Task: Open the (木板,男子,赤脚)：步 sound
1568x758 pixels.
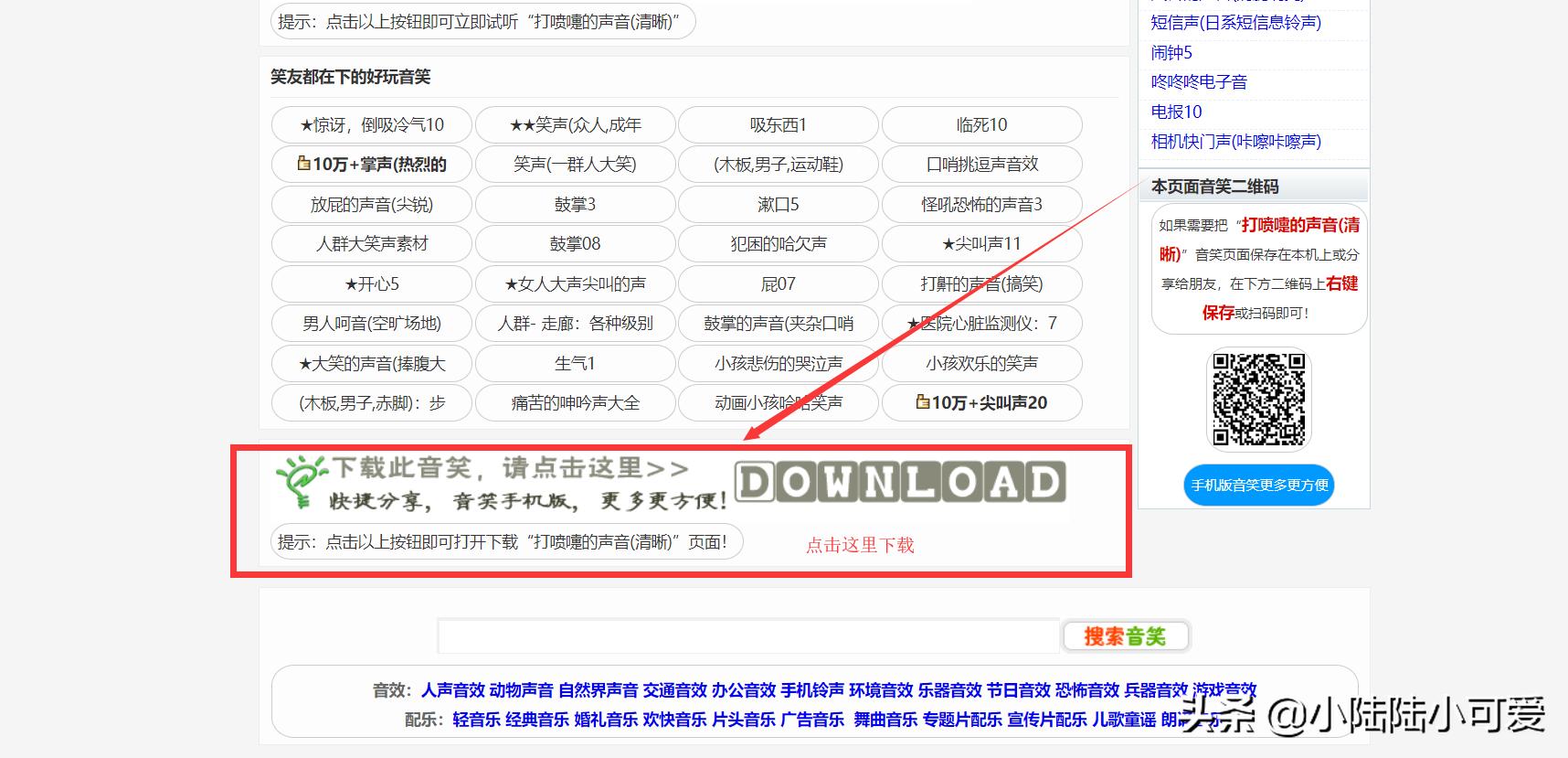Action: 372,403
